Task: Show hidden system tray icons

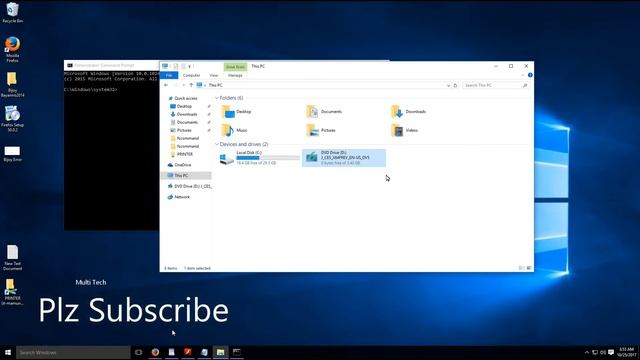Action: tap(587, 352)
